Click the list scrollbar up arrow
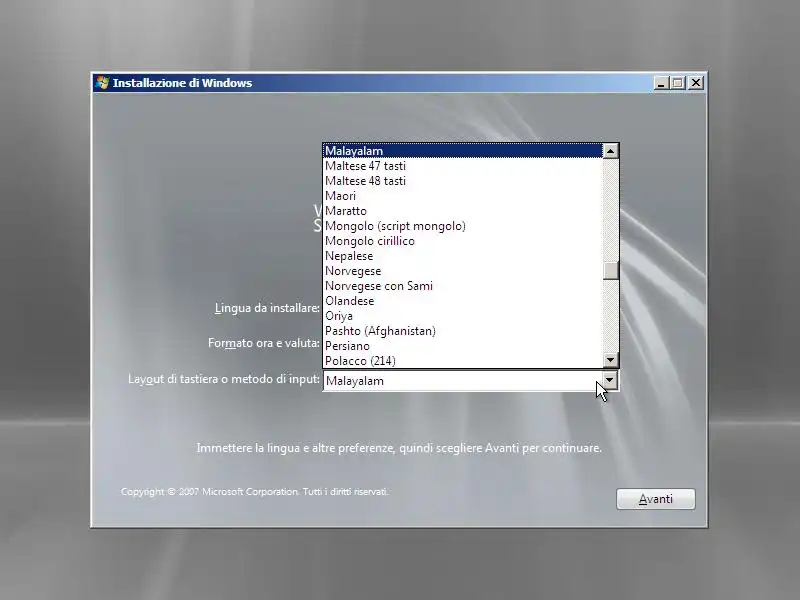Screen dimensions: 800x600 [610, 151]
